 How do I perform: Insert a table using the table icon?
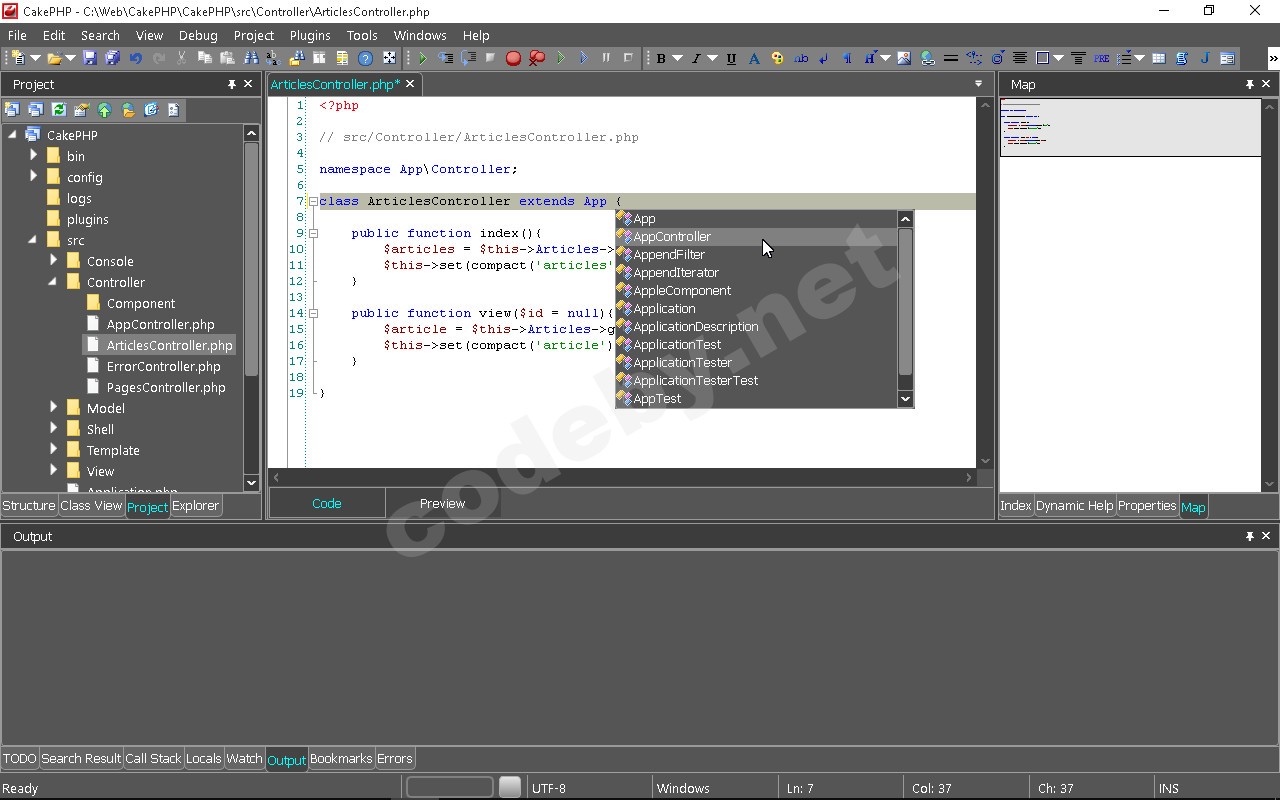pyautogui.click(x=1160, y=58)
